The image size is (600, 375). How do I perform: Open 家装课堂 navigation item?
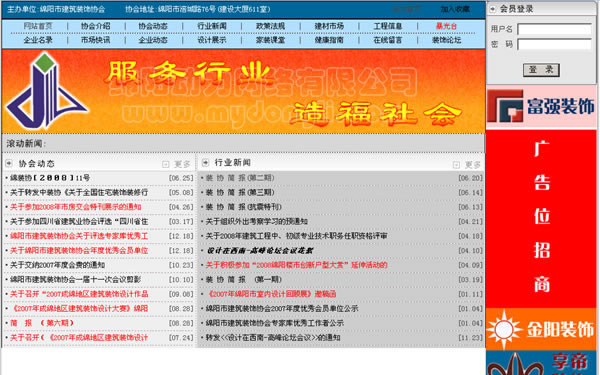point(271,40)
